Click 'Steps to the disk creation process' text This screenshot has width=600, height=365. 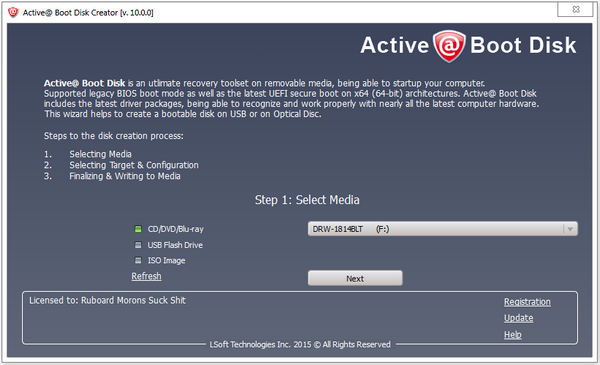pyautogui.click(x=114, y=136)
